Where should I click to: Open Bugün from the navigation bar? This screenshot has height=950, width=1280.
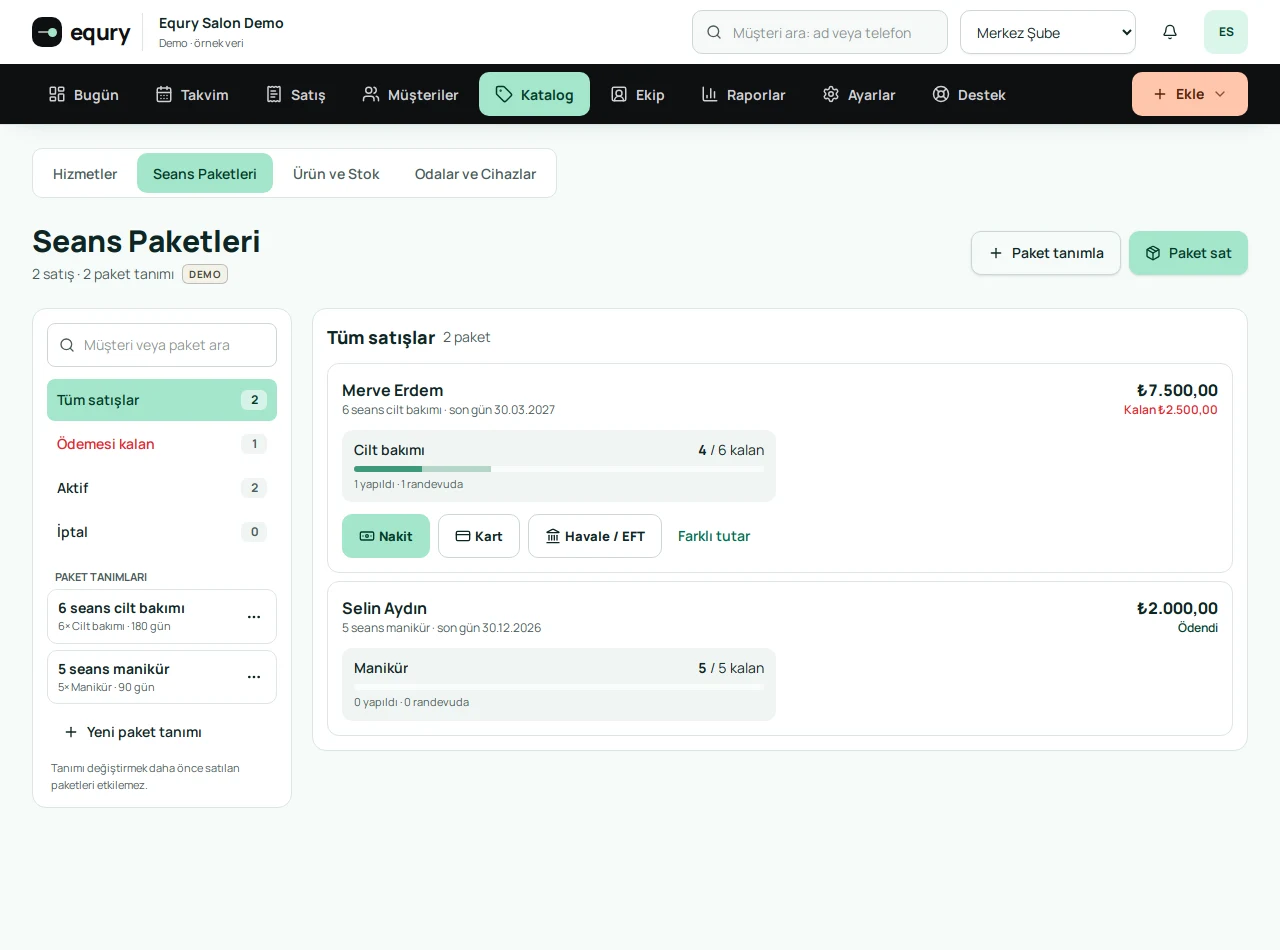84,94
